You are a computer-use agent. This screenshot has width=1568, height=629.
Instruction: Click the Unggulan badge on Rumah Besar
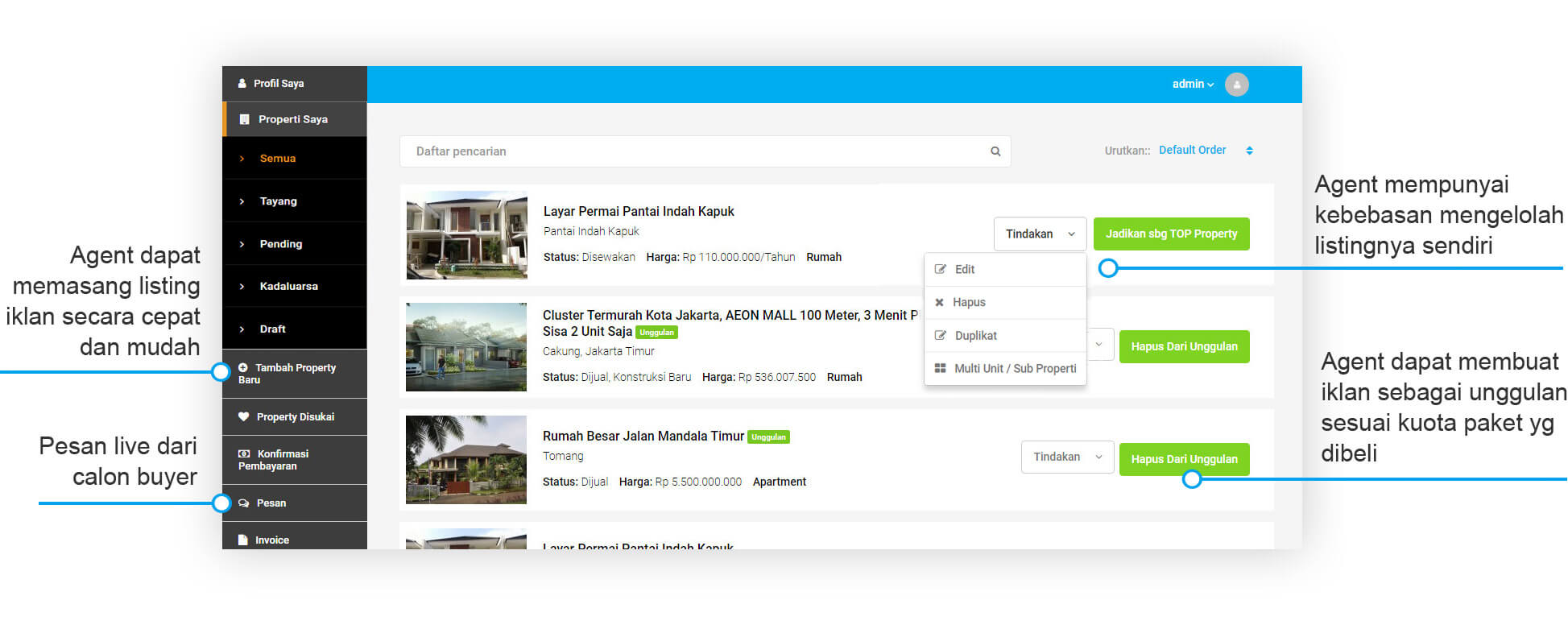click(768, 437)
